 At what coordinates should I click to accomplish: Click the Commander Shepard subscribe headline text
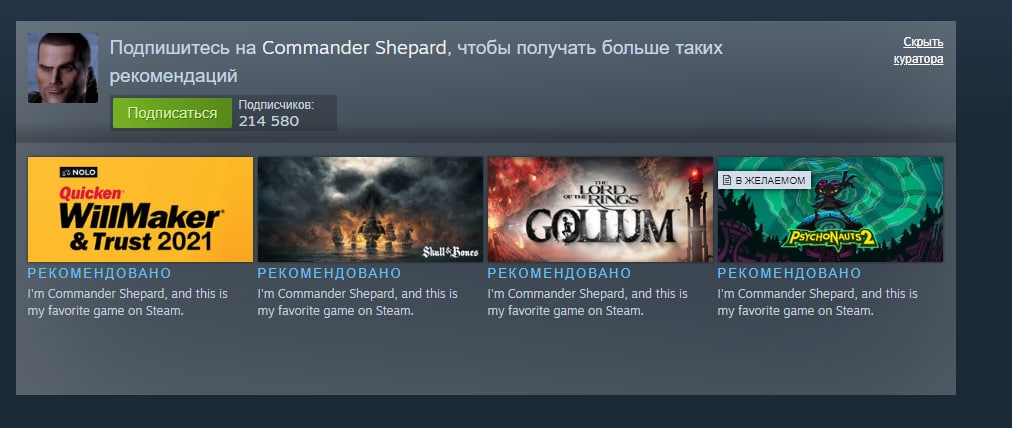tap(416, 61)
